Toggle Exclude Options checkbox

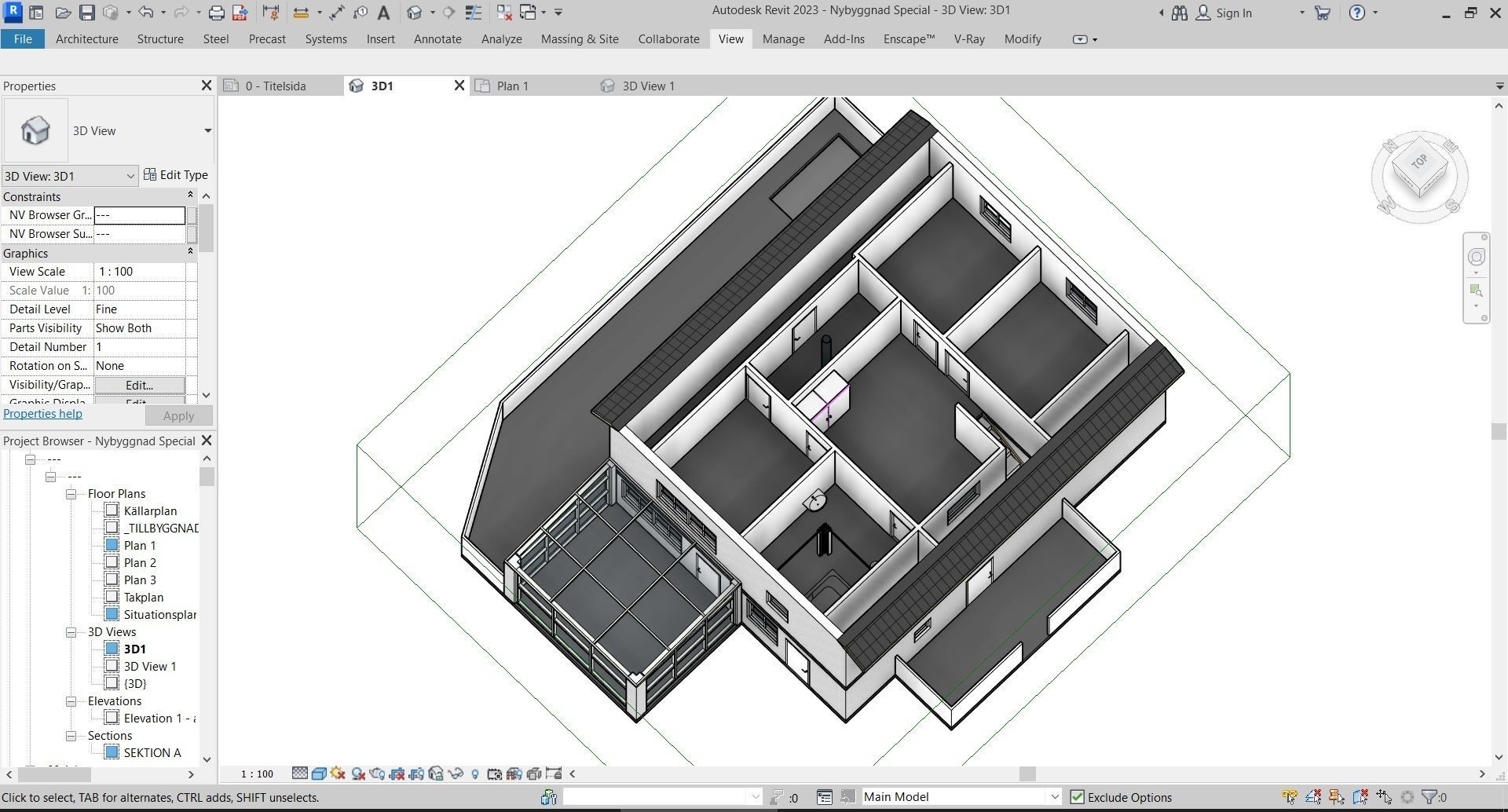click(1078, 797)
